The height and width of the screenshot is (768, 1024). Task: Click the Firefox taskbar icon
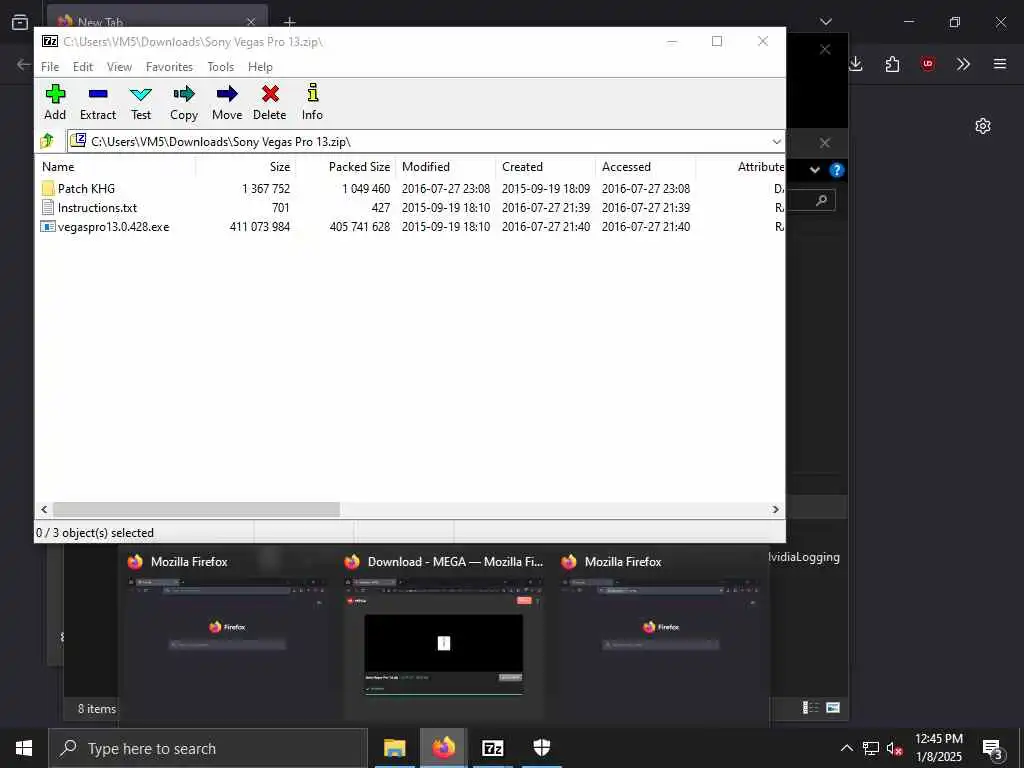tap(443, 748)
